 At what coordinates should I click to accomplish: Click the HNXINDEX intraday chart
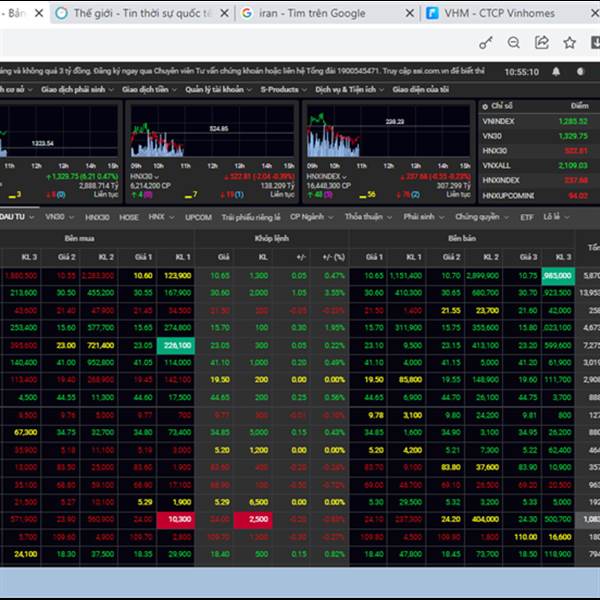click(x=388, y=131)
